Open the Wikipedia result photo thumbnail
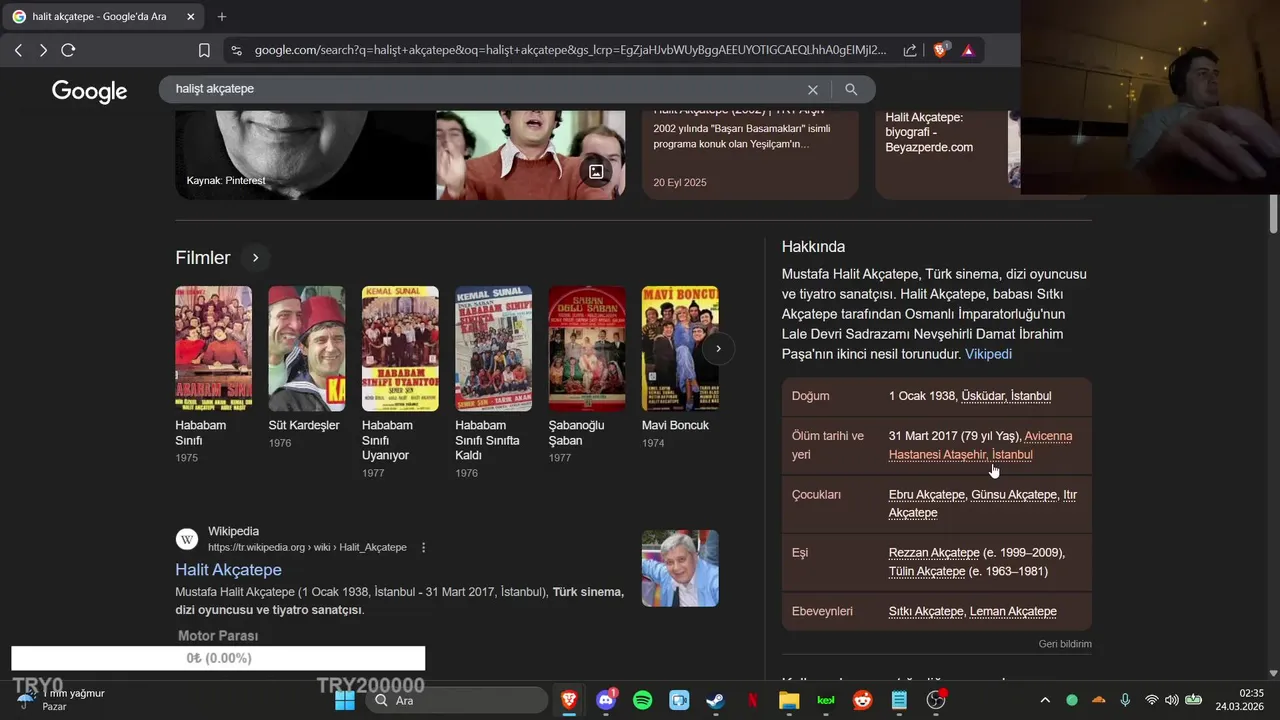 pos(680,568)
